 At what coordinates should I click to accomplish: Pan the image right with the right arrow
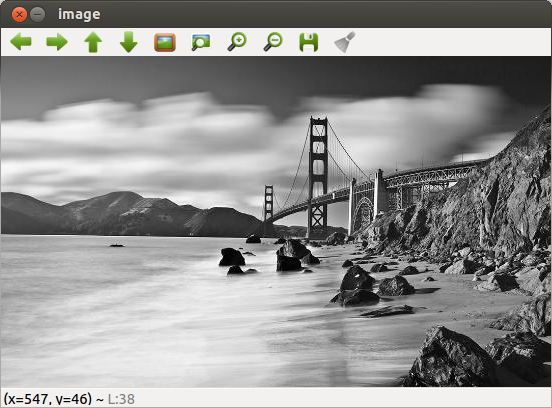point(57,42)
